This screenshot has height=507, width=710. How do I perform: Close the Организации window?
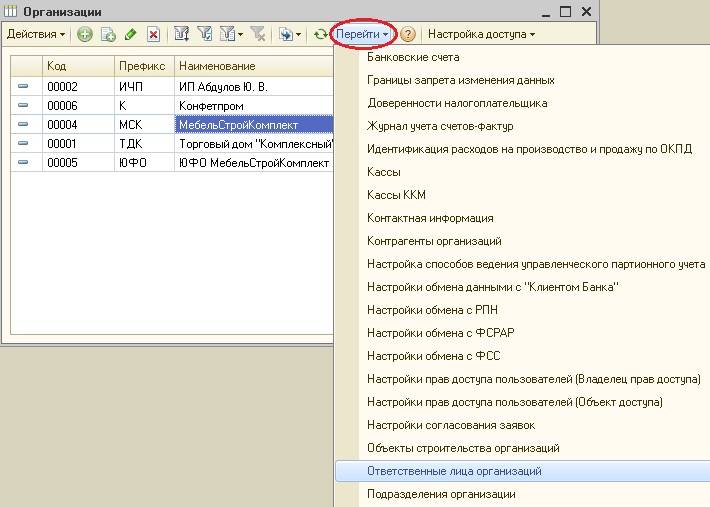point(586,11)
